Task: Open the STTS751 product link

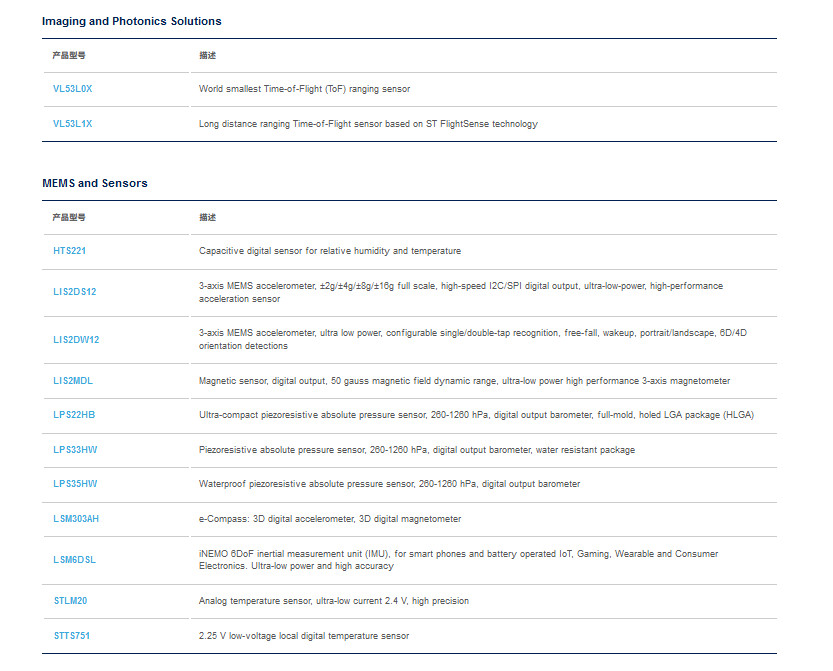Action: [x=72, y=636]
